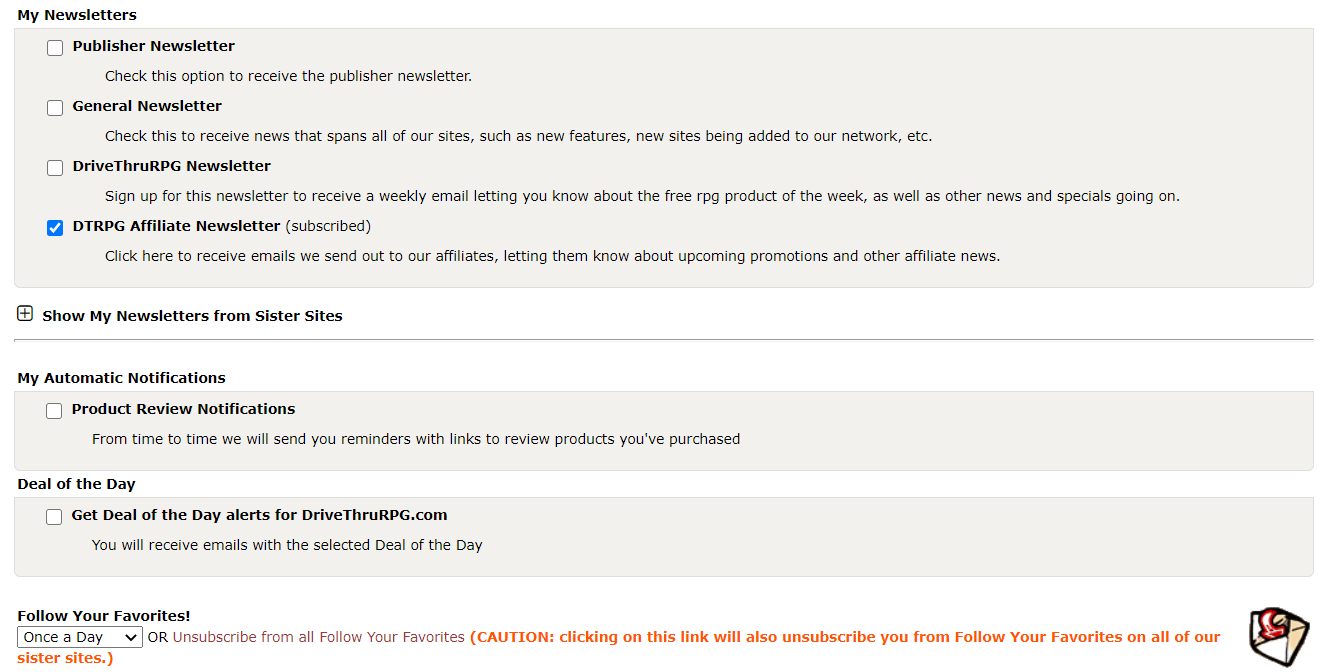Image resolution: width=1326 pixels, height=672 pixels.
Task: Open the Once a Day frequency dropdown
Action: click(80, 637)
